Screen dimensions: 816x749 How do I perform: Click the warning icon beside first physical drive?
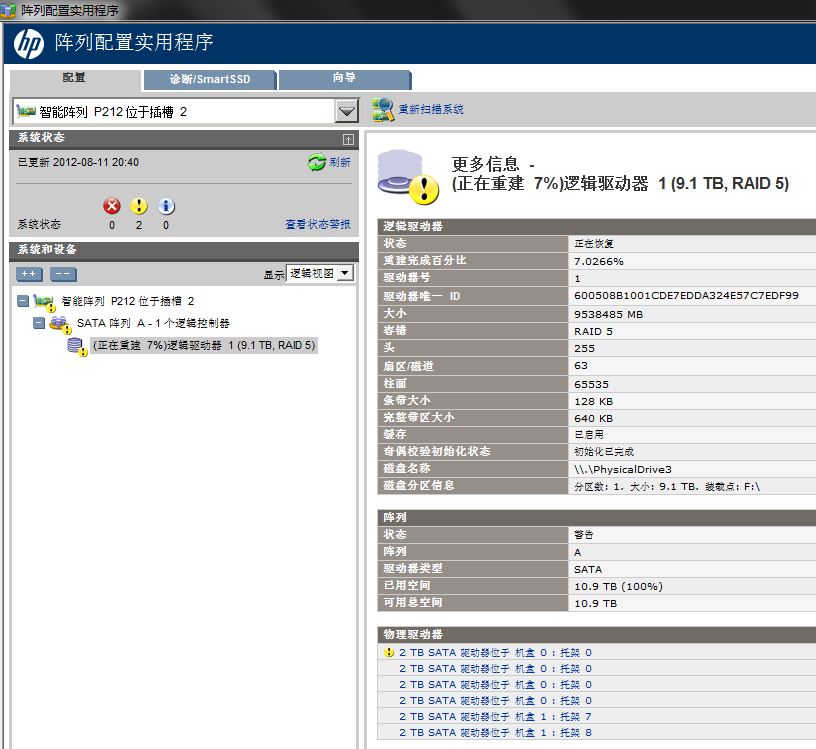coord(389,652)
